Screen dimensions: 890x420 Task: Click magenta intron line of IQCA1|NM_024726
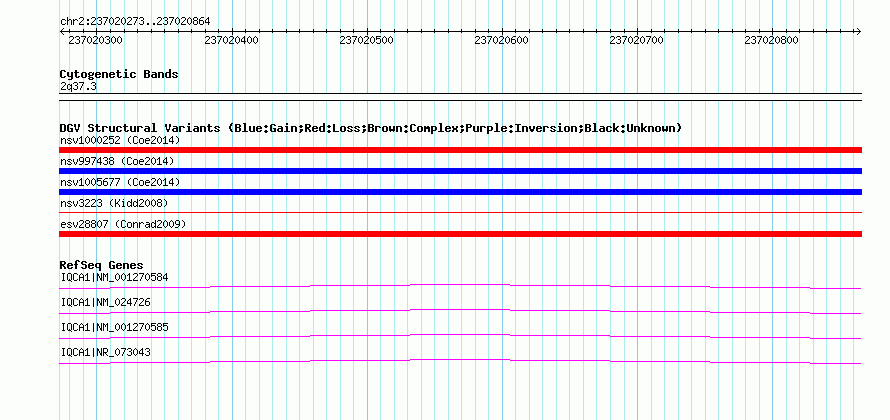coord(460,312)
